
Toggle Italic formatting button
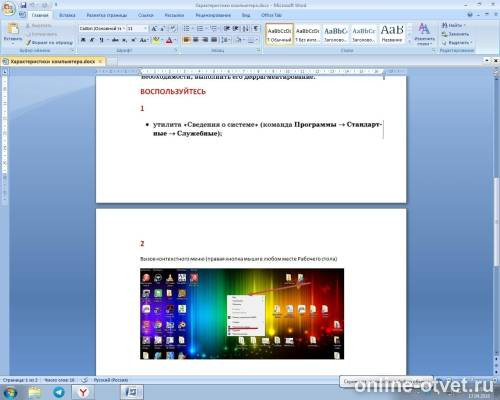tap(92, 40)
